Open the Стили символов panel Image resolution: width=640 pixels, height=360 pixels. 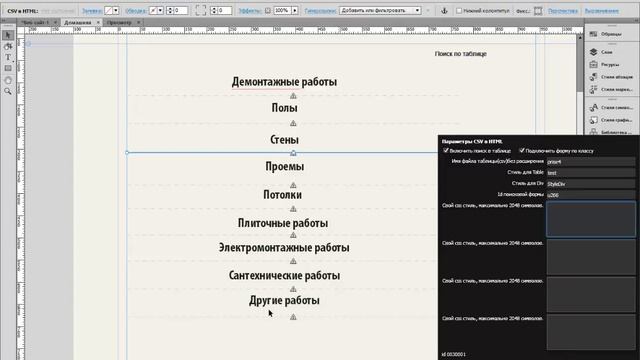click(x=611, y=107)
